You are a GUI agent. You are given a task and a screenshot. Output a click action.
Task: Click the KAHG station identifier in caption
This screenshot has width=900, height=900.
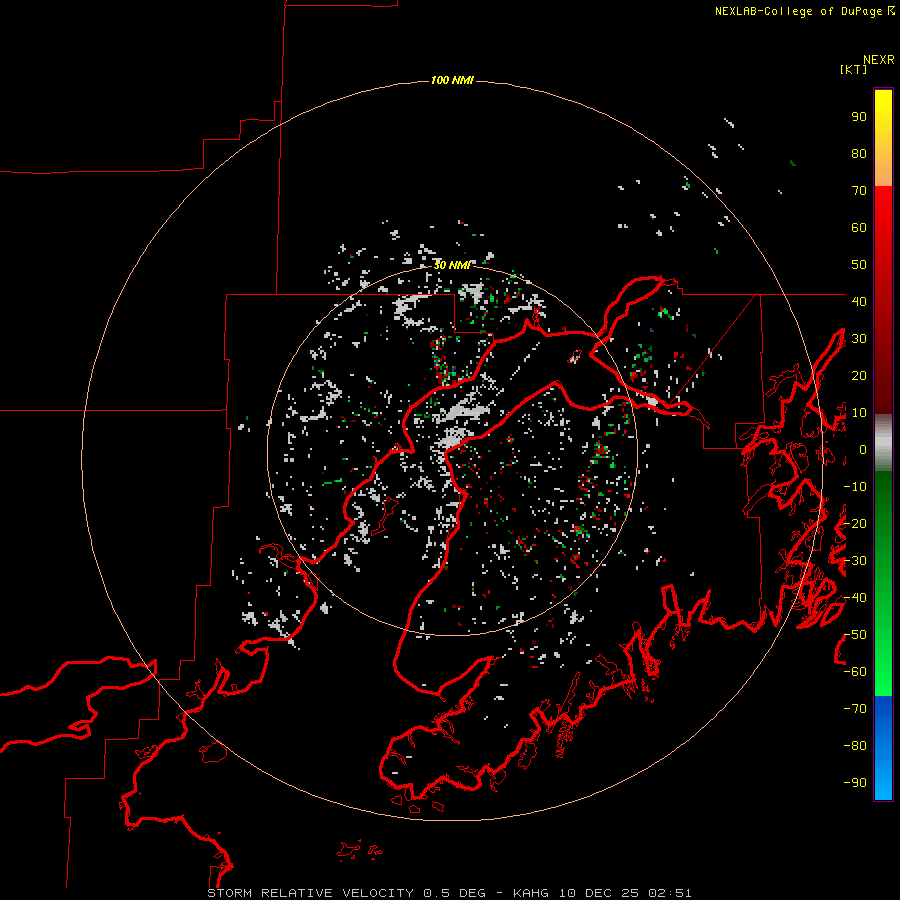(x=530, y=893)
